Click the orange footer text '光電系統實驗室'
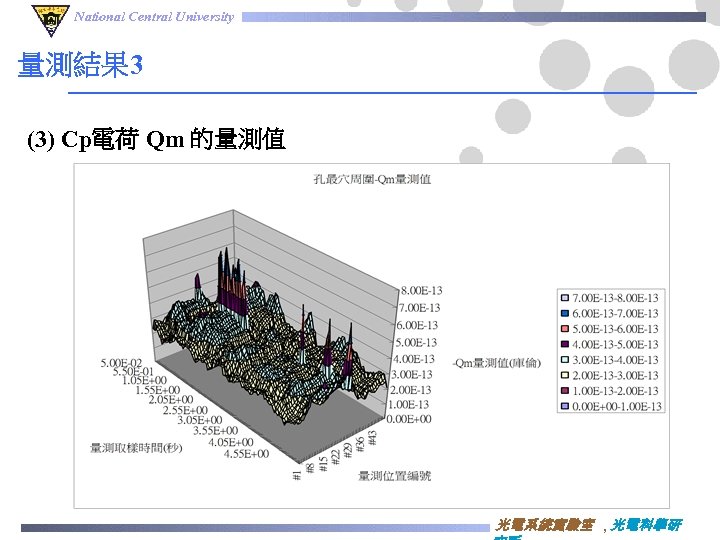The image size is (720, 540). [546, 525]
